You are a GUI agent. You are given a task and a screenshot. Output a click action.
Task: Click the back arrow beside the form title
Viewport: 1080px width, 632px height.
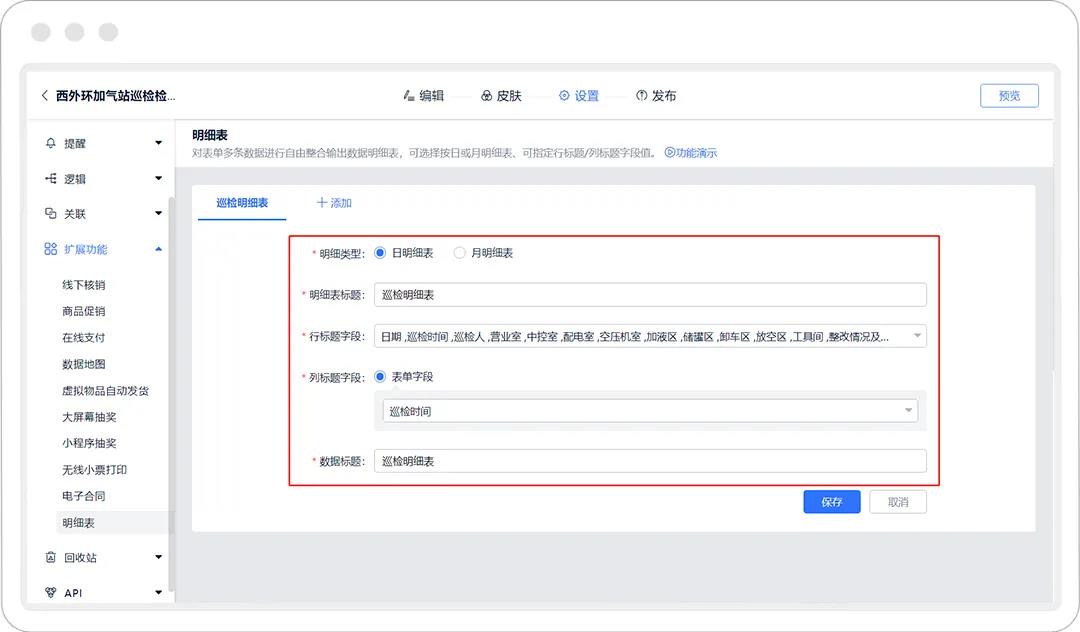[x=44, y=96]
